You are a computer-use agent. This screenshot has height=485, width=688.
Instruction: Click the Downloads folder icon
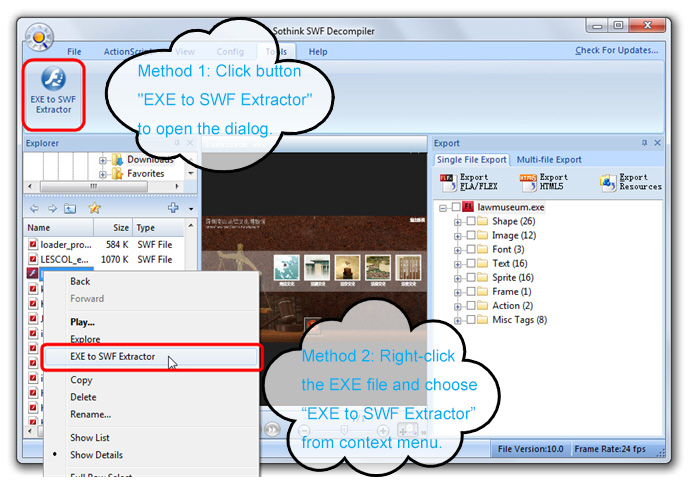[117, 160]
